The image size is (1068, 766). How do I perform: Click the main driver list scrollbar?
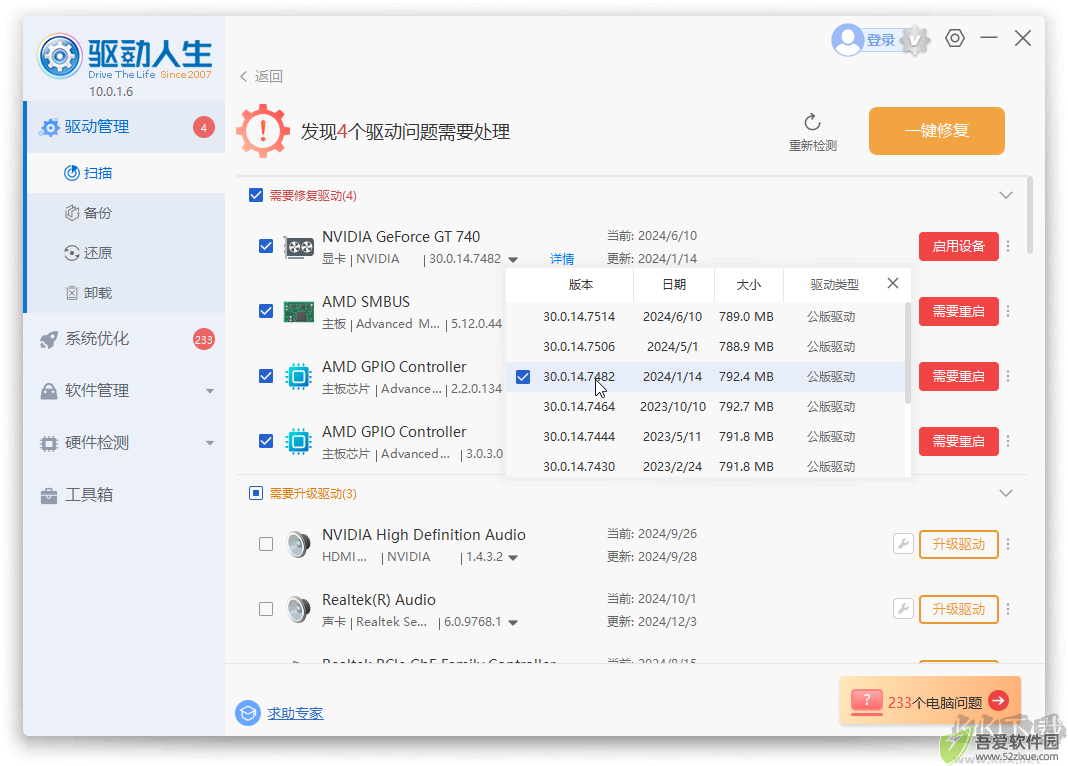point(1030,215)
